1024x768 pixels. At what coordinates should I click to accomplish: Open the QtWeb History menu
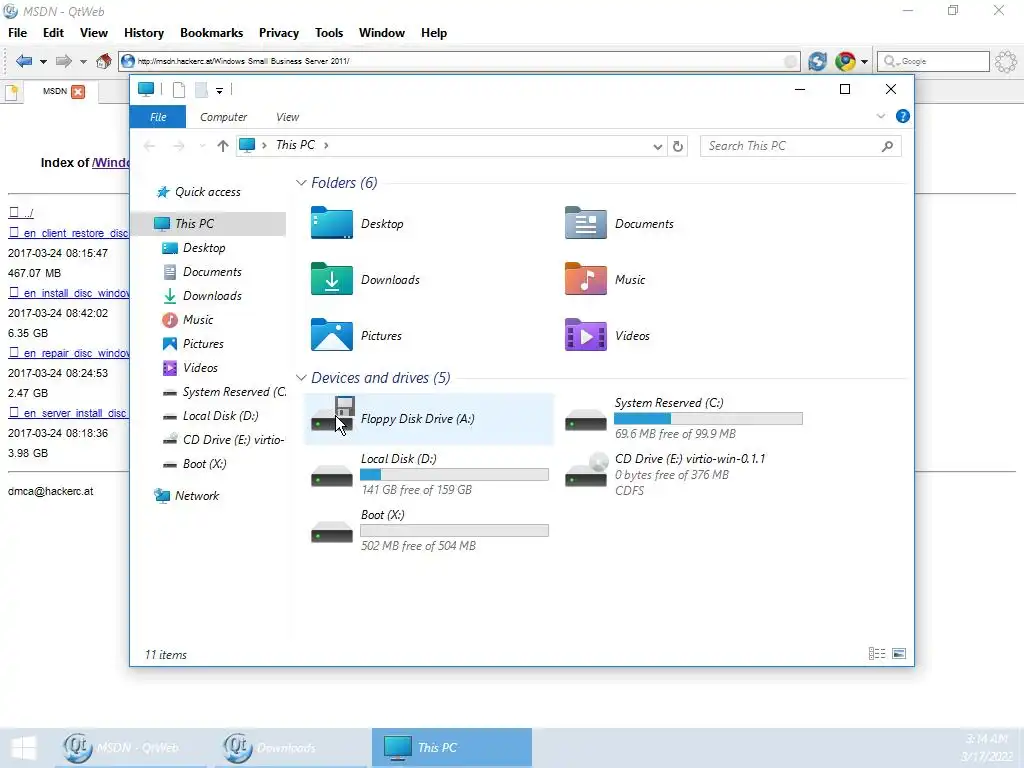tap(144, 33)
